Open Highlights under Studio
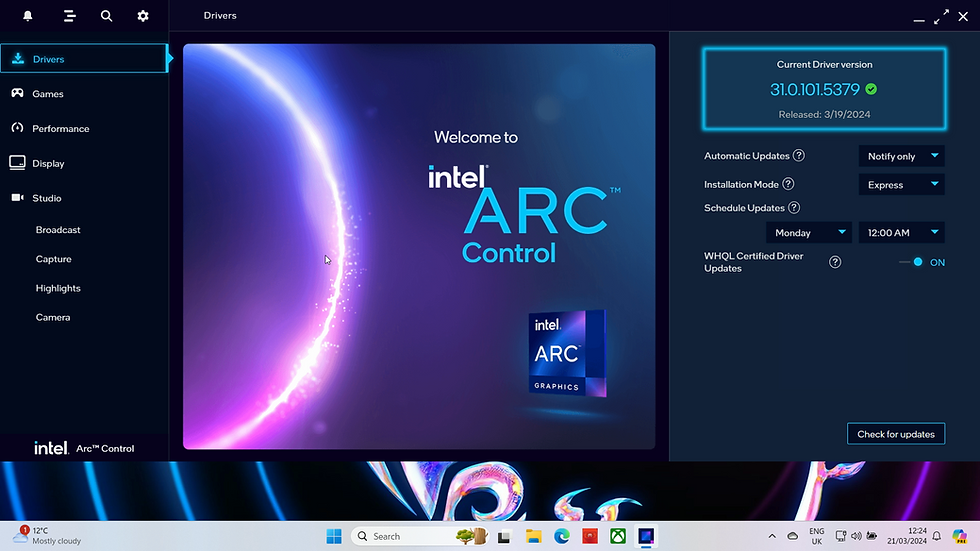980x551 pixels. (58, 288)
